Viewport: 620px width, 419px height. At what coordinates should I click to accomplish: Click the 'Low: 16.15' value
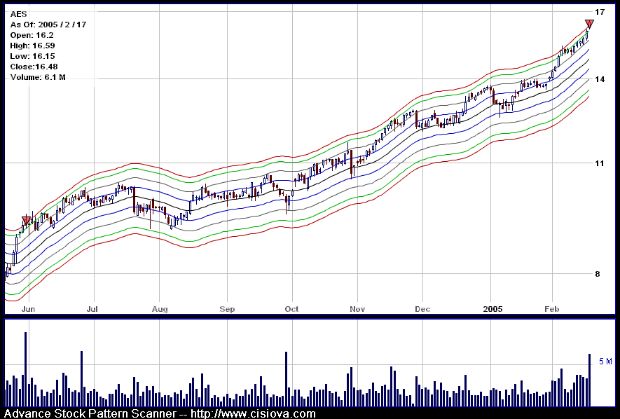point(32,56)
